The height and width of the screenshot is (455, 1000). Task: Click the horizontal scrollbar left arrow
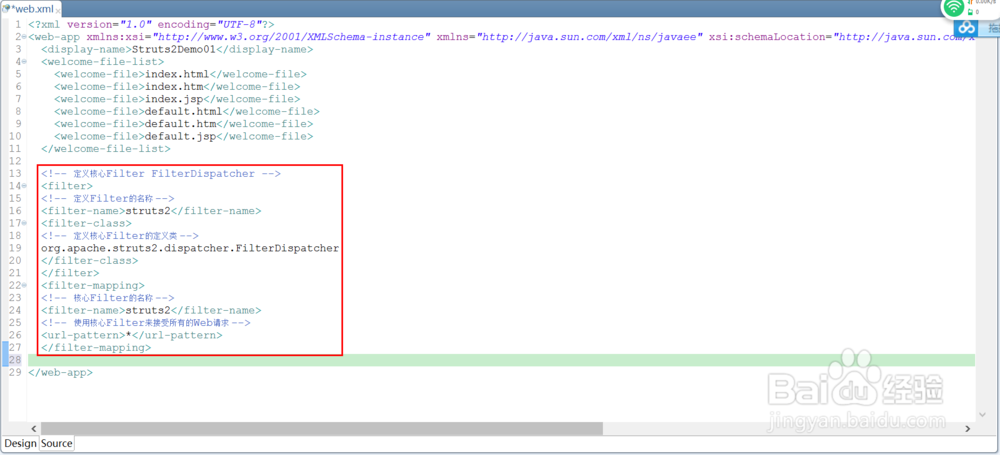[x=33, y=428]
